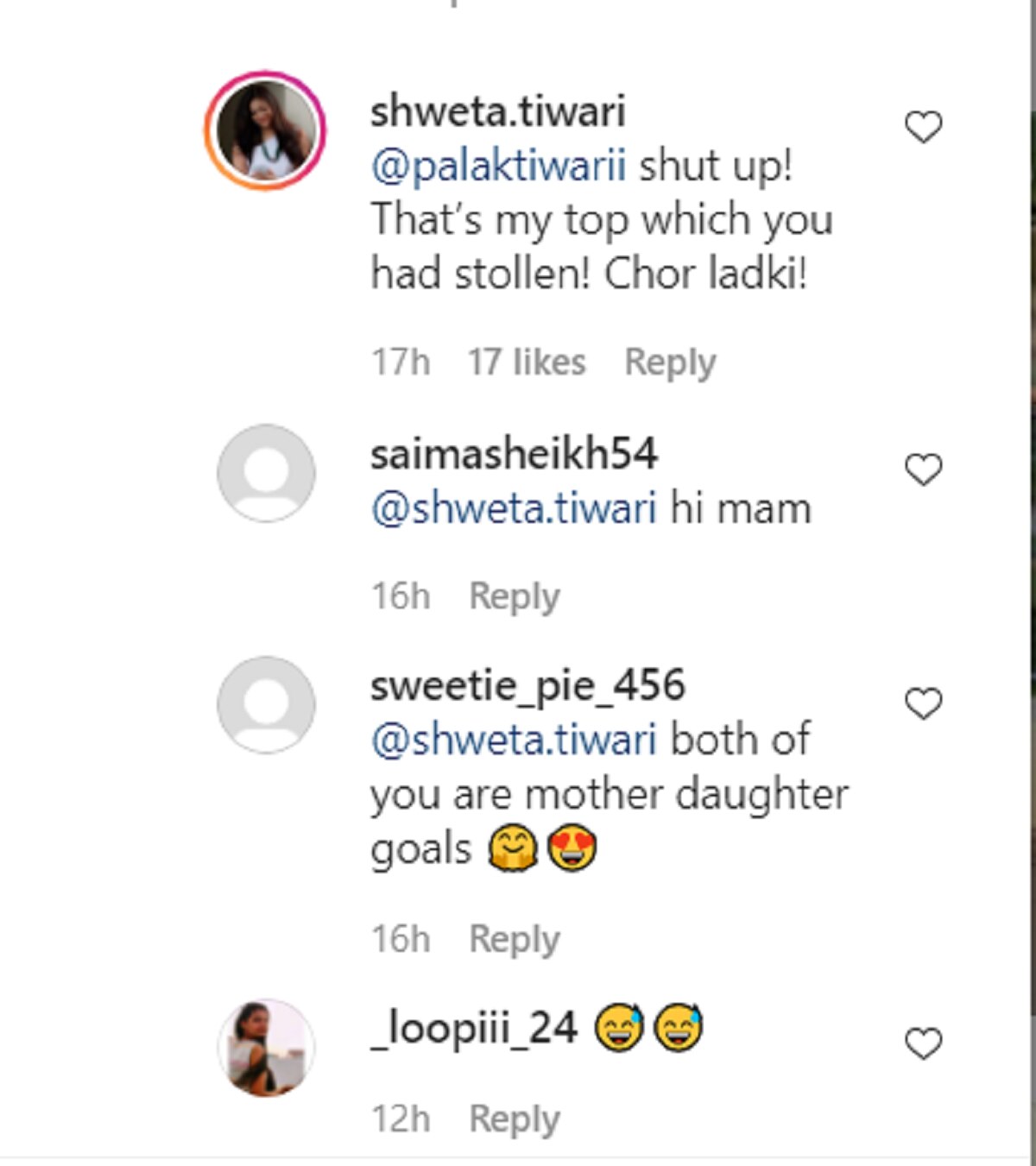
Task: Open saimasheikh54's default avatar
Action: 266,472
